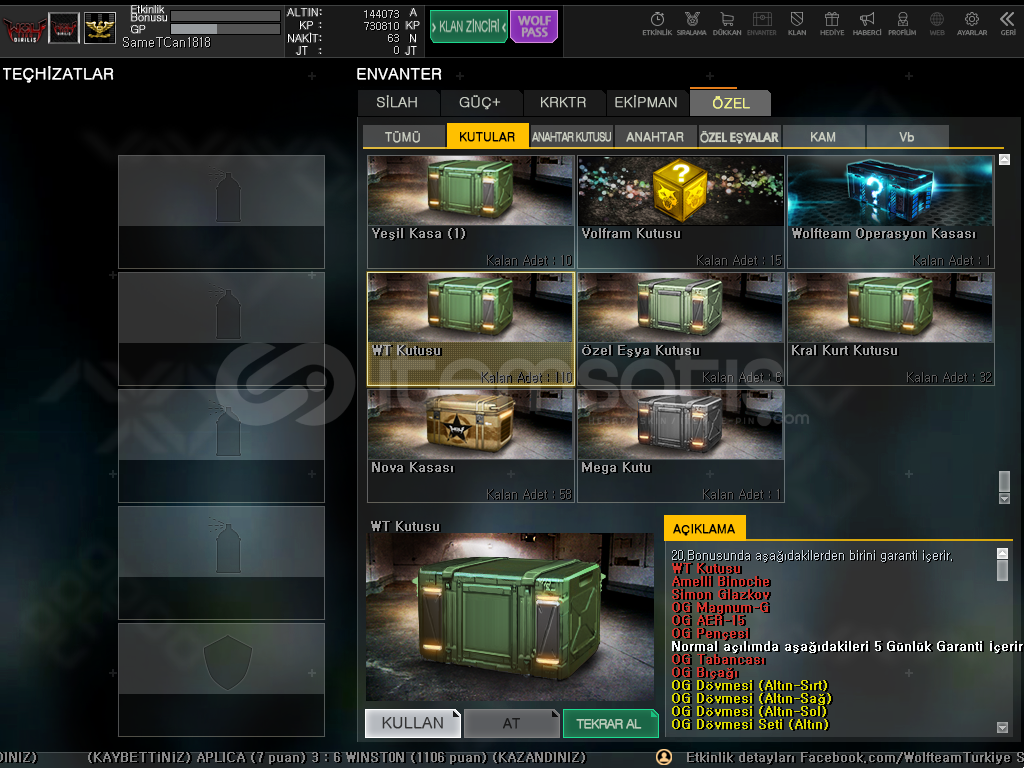
Task: Open the Dükkan shop cart icon
Action: click(x=727, y=23)
